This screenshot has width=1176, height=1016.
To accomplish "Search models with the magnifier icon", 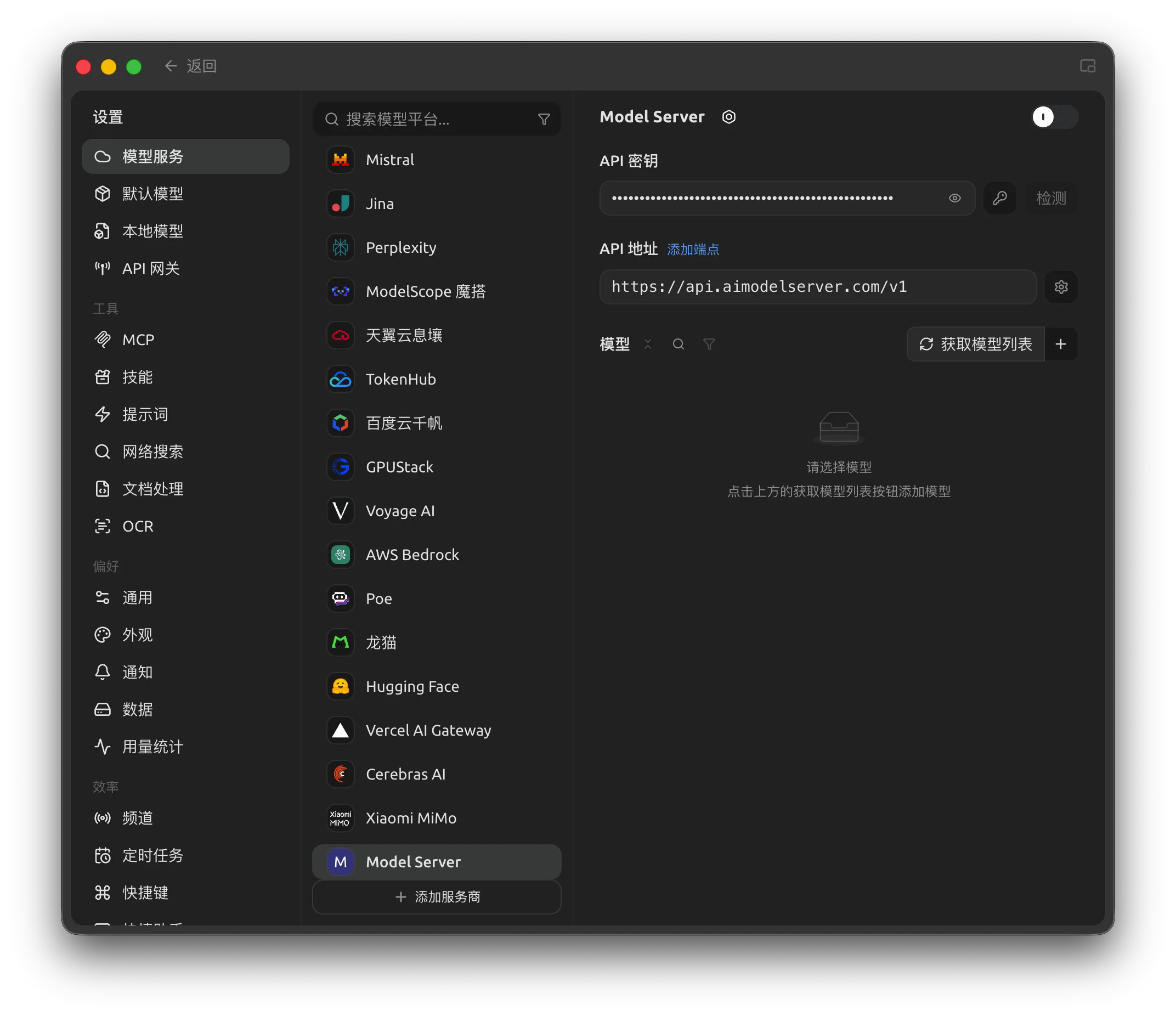I will [x=679, y=344].
